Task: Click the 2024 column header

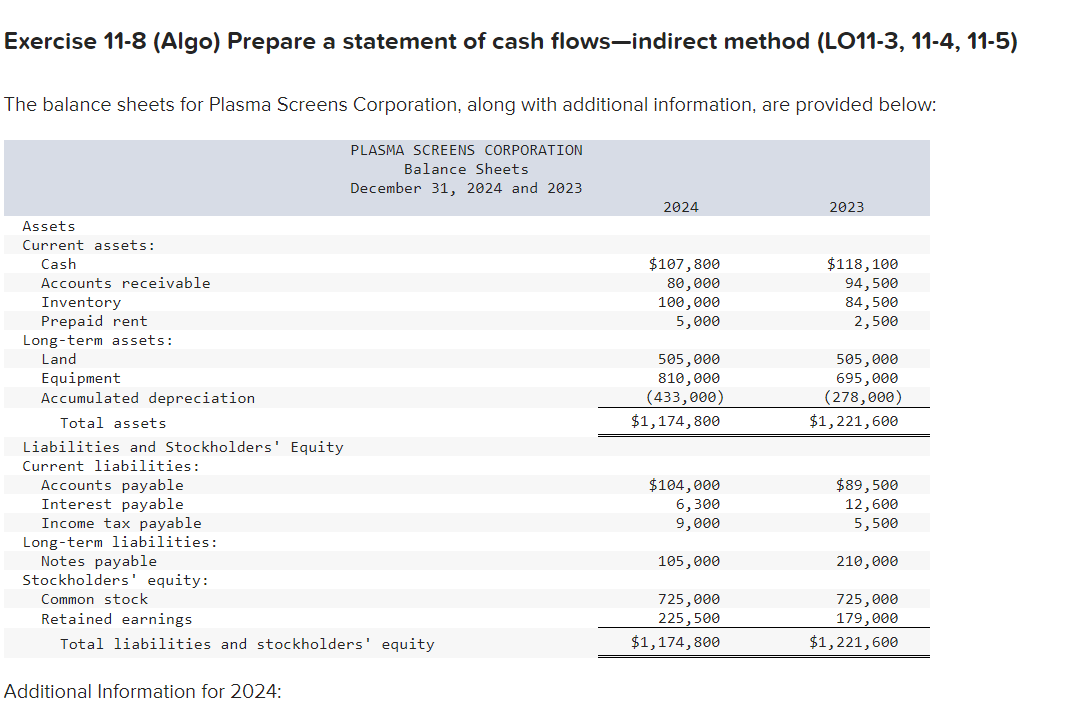Action: coord(681,207)
